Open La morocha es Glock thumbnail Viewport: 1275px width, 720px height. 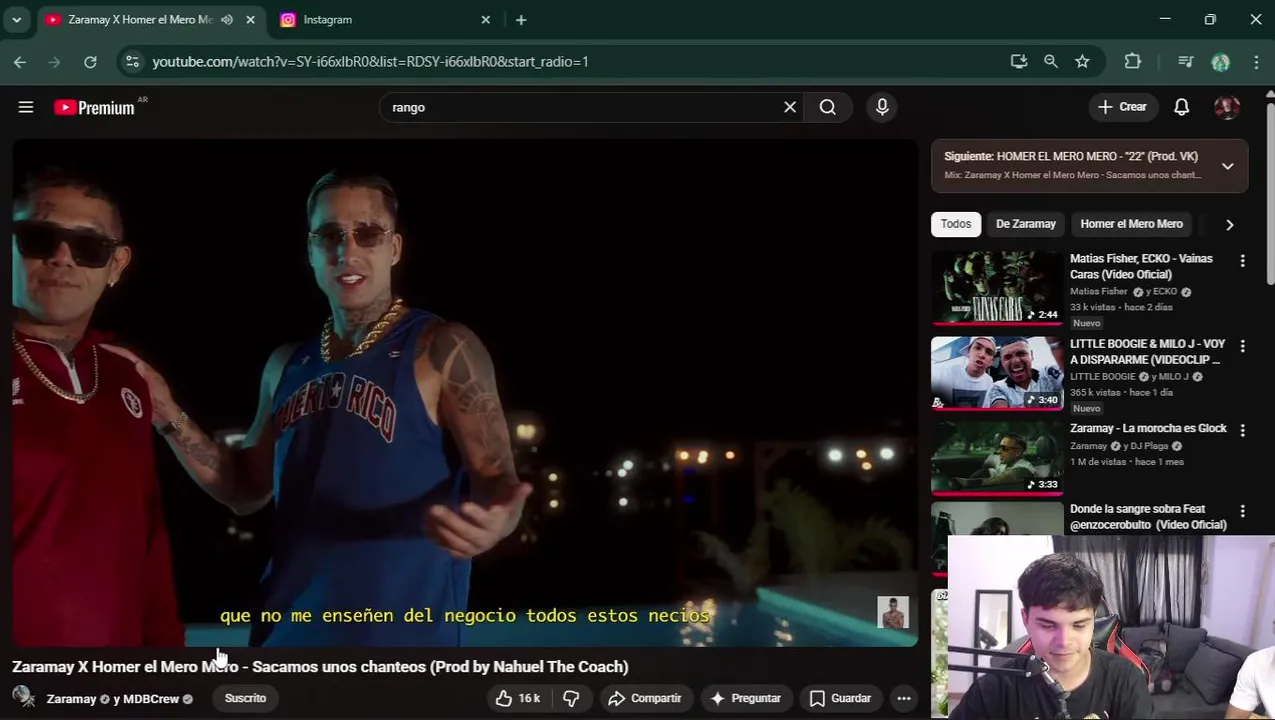997,457
